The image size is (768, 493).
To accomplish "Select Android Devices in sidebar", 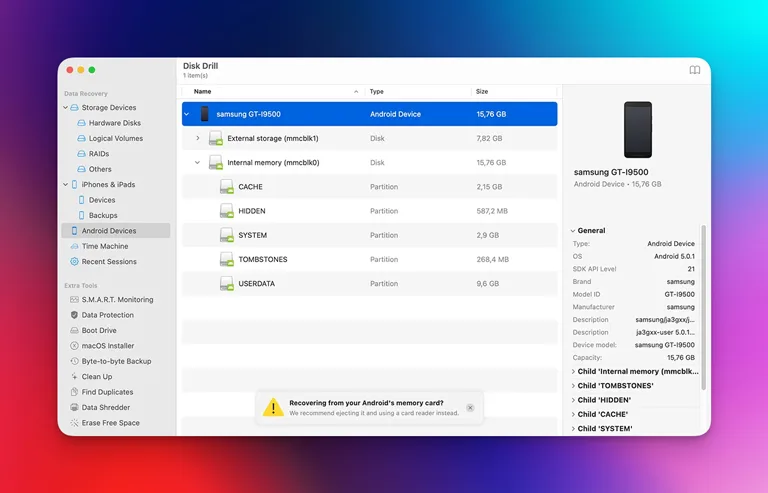I will point(116,231).
